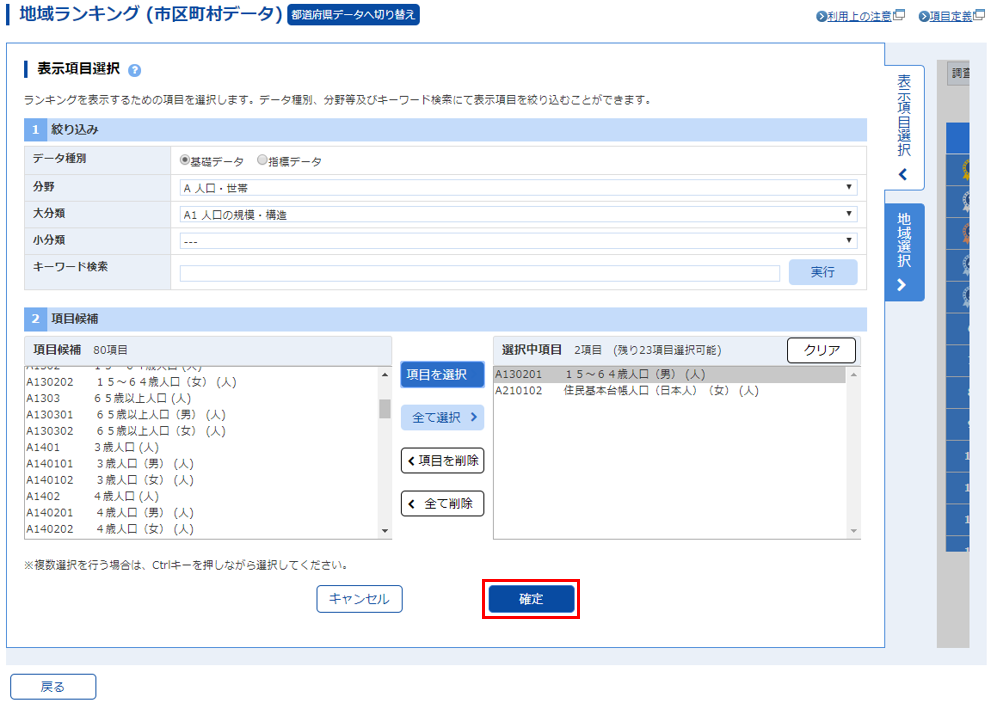Viewport: 989px width, 703px height.
Task: Select candidate A140201 4歳人口（男）
Action: [202, 513]
